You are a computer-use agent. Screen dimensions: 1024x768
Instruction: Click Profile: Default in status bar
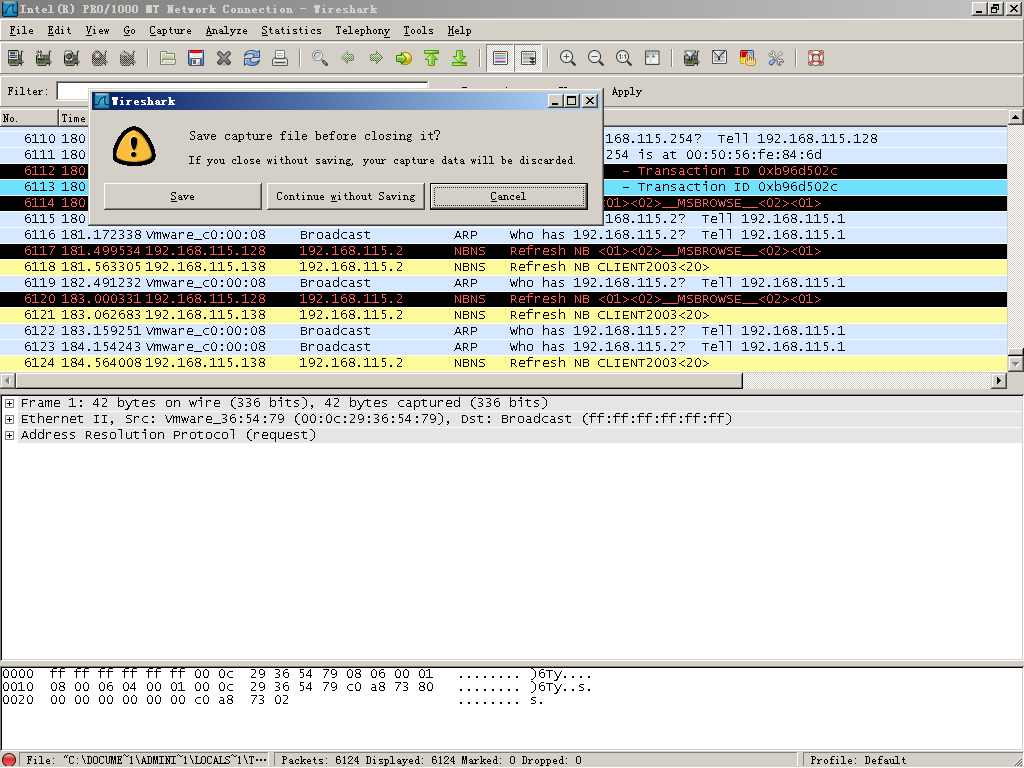tap(858, 760)
